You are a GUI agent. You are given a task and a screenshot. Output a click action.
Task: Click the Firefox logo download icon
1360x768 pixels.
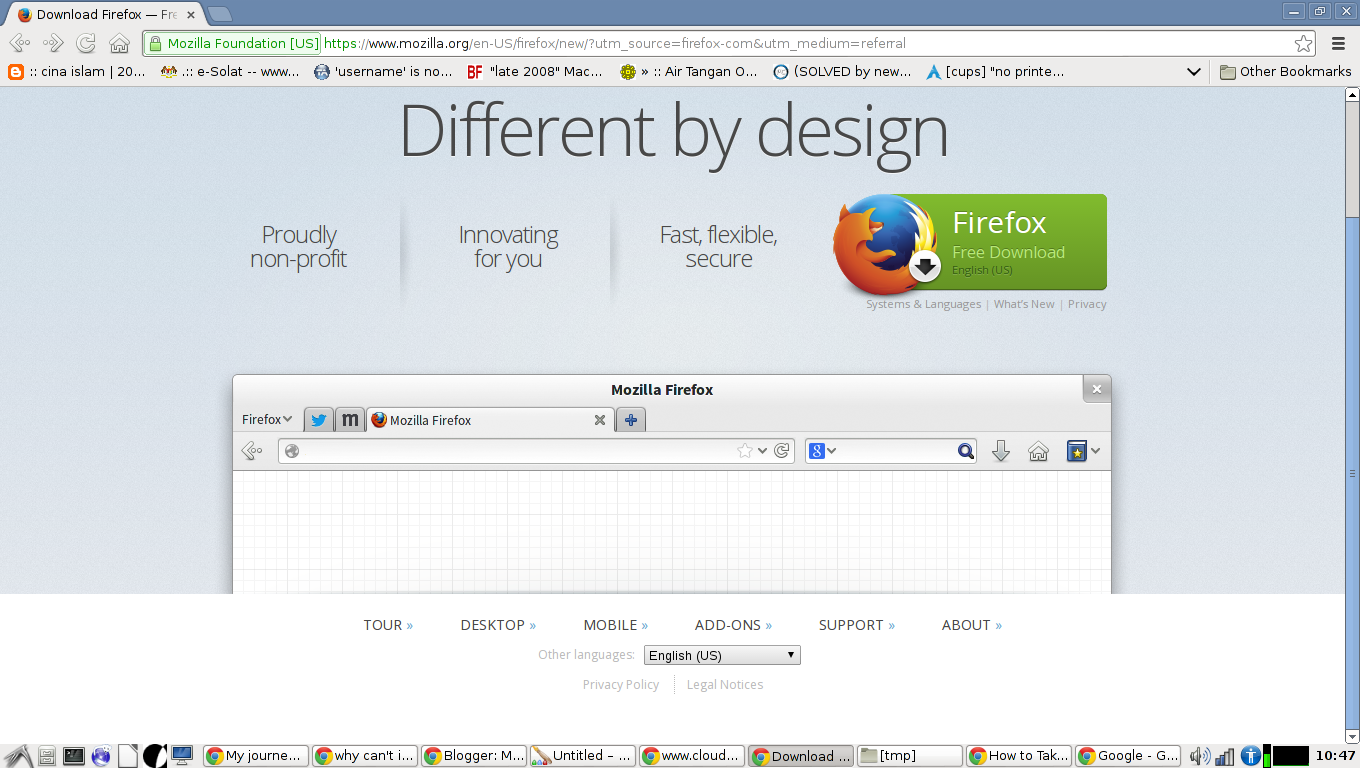click(885, 243)
